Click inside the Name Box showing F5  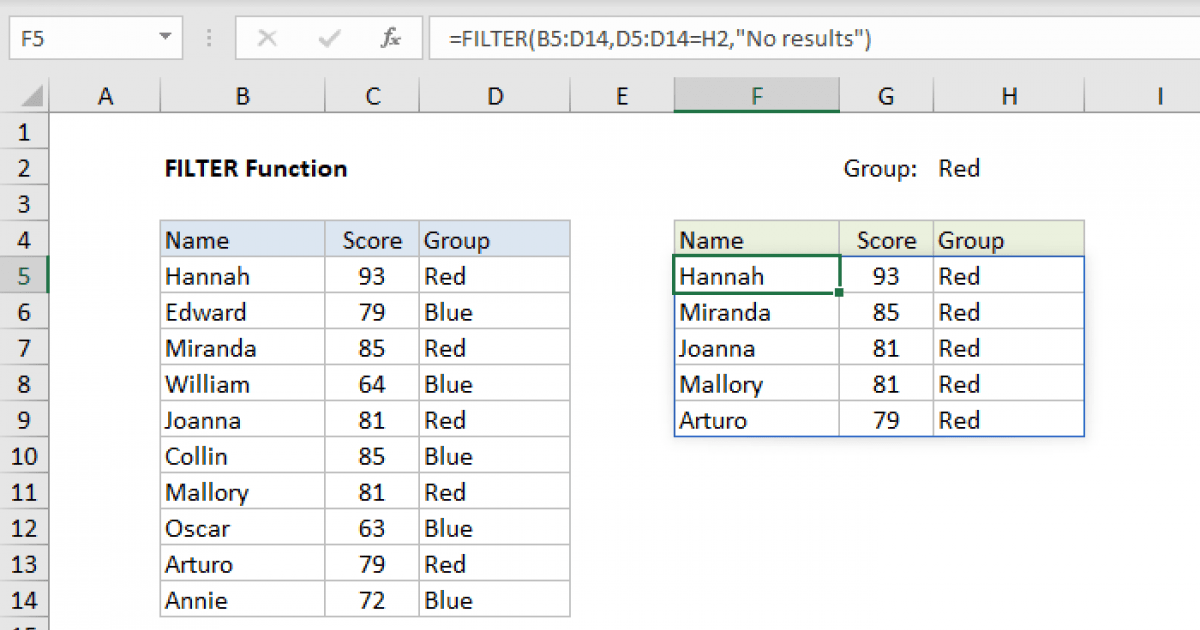click(80, 39)
